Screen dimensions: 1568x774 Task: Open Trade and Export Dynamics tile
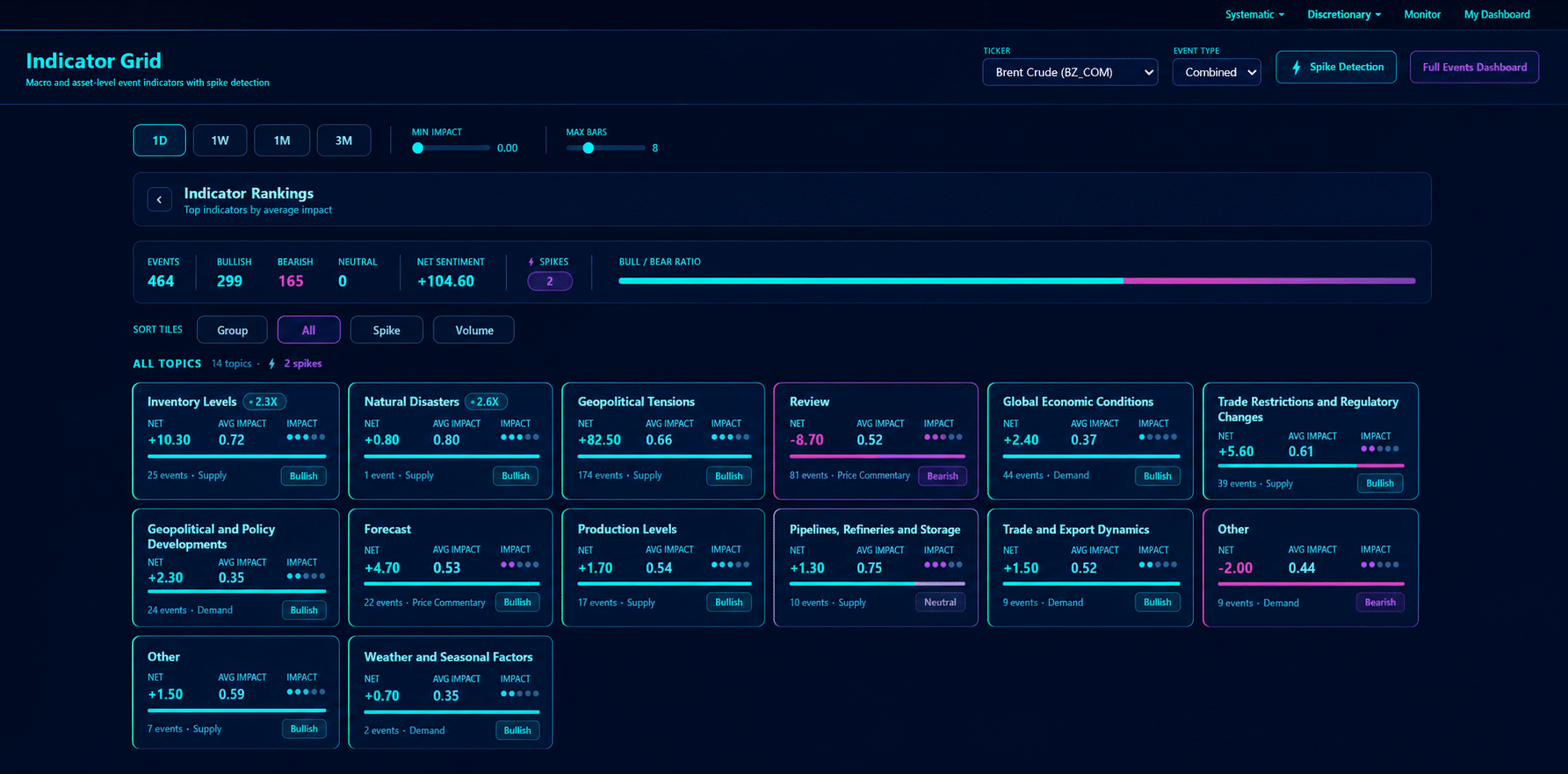coord(1090,568)
